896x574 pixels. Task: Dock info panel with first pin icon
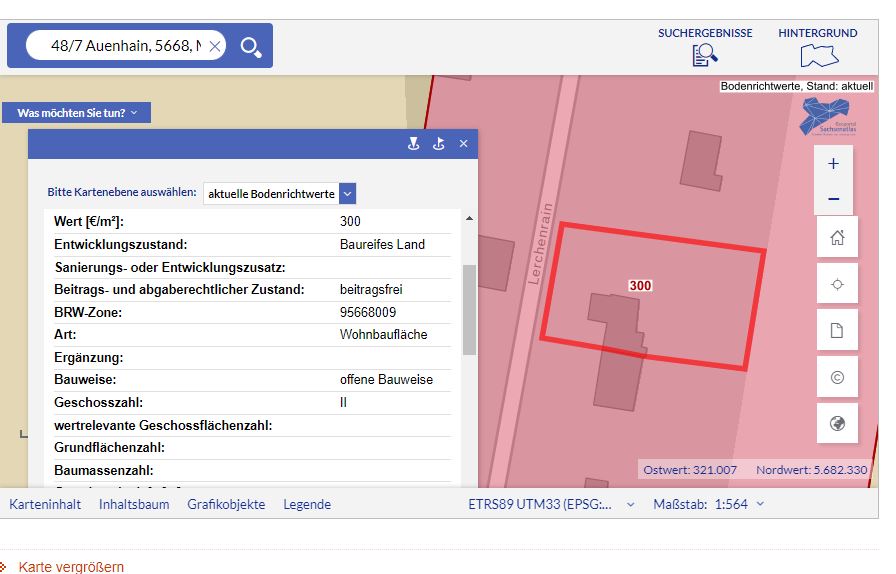click(414, 144)
